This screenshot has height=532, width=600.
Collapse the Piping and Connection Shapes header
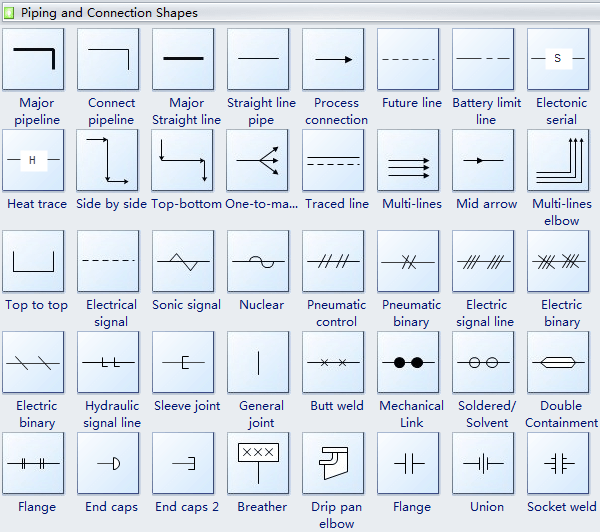click(300, 12)
